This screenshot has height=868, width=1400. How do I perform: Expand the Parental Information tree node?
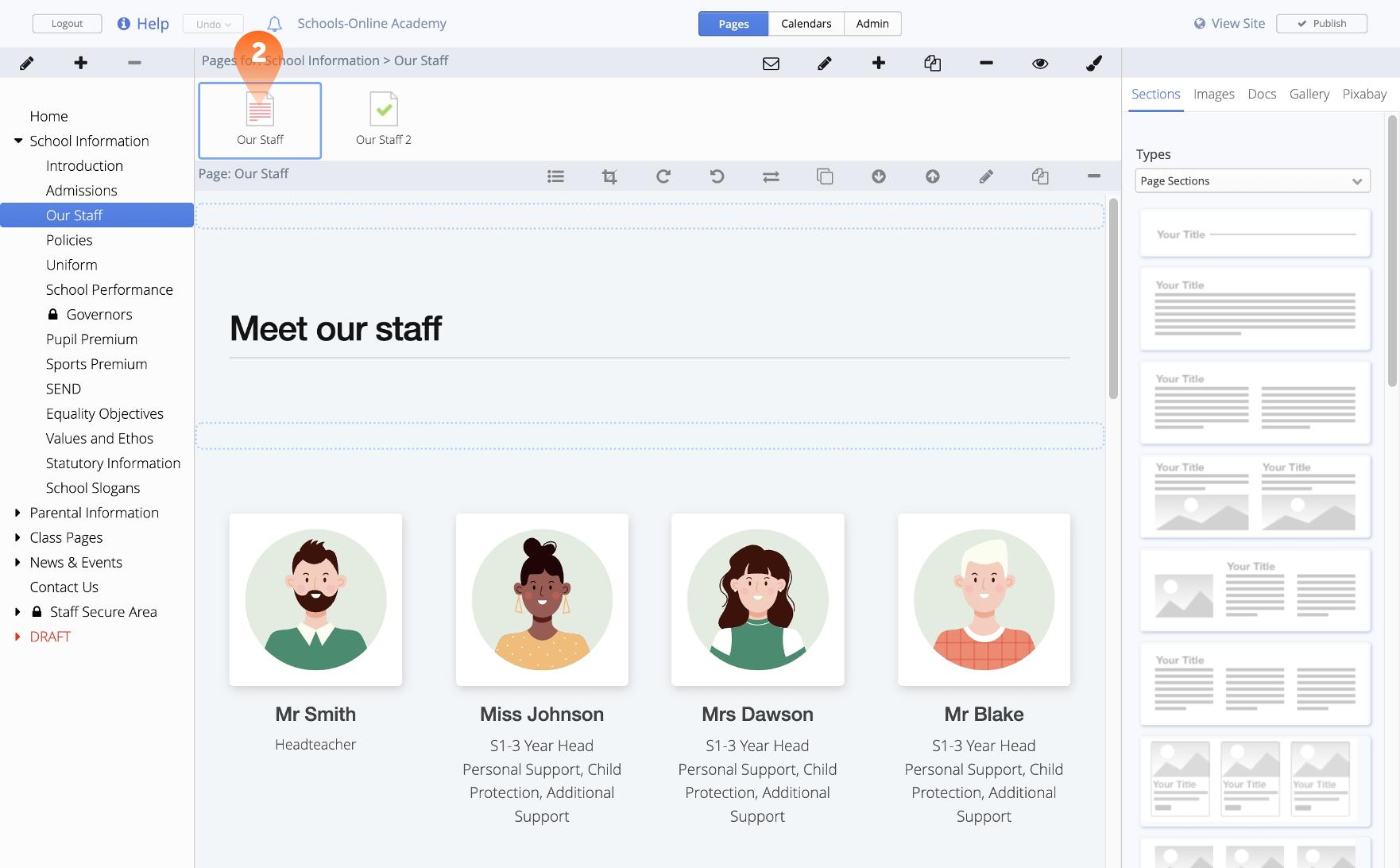(17, 513)
